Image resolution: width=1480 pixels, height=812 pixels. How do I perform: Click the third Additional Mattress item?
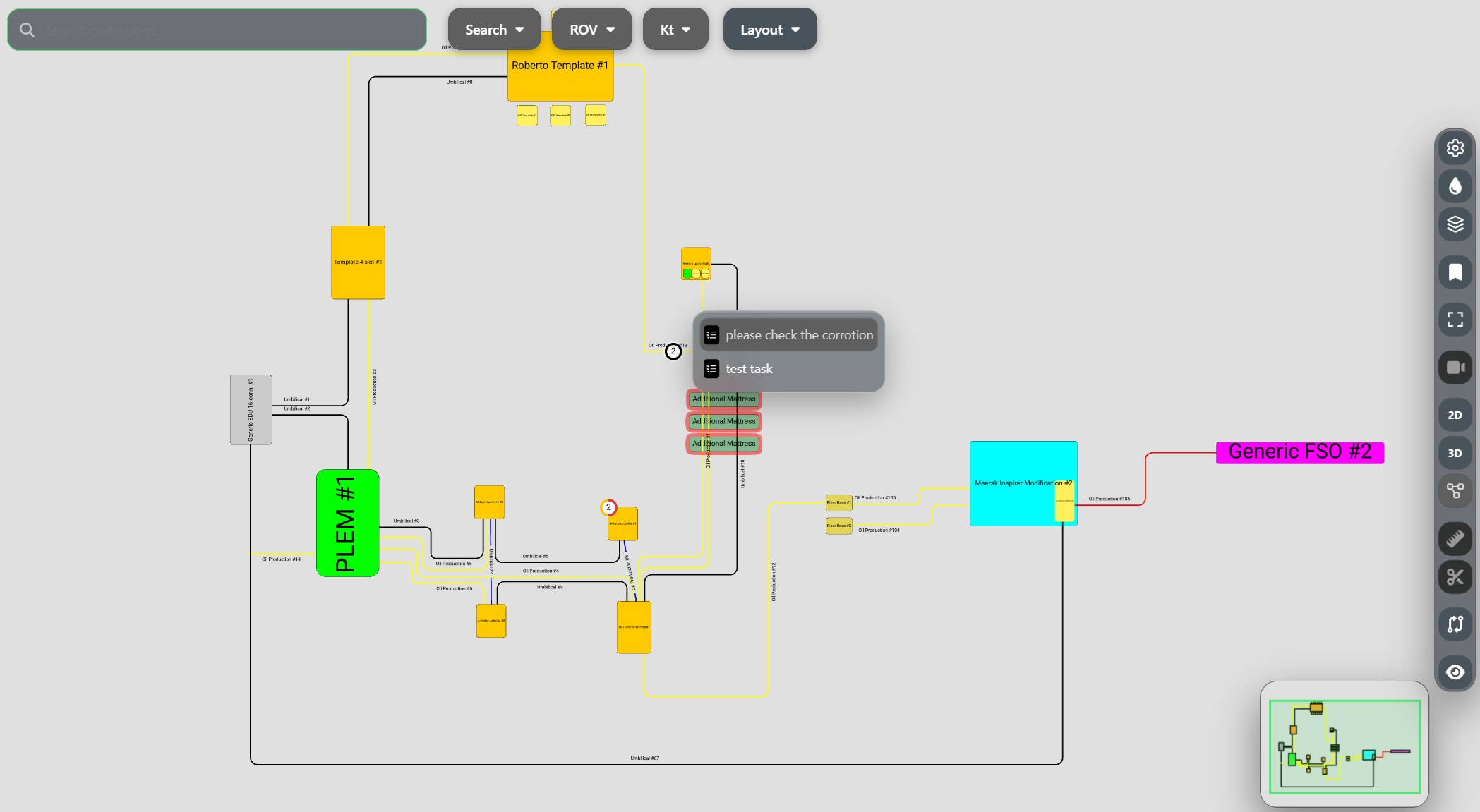(723, 444)
